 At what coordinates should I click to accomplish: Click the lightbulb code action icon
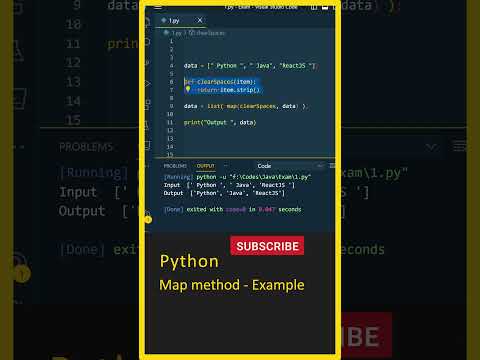188,89
